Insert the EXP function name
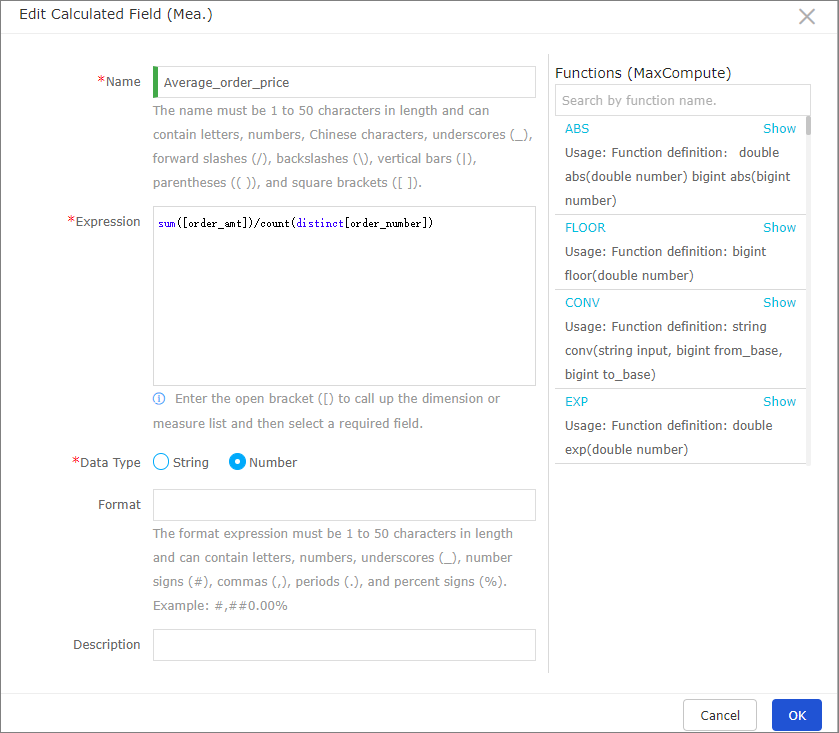This screenshot has width=839, height=733. point(576,401)
